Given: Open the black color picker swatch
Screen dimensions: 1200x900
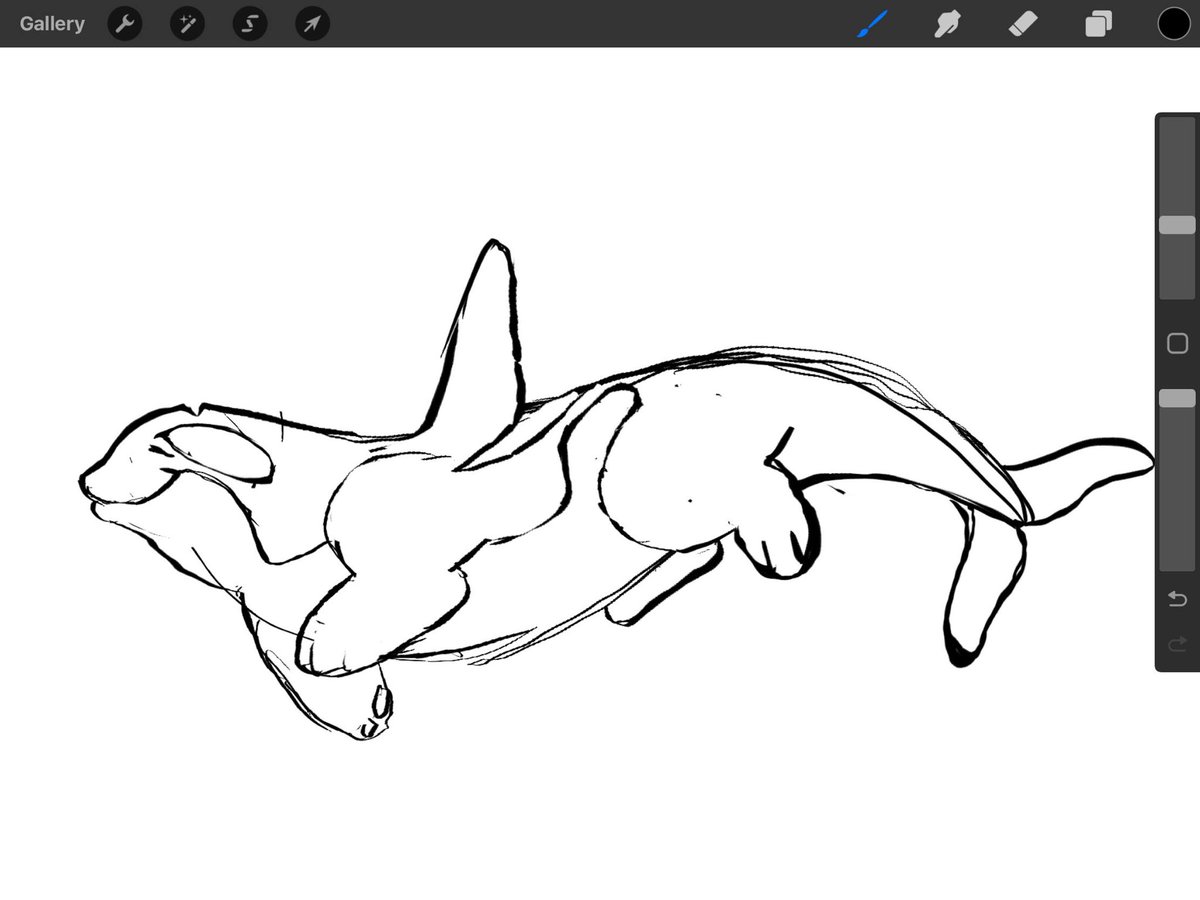Looking at the screenshot, I should (1174, 24).
